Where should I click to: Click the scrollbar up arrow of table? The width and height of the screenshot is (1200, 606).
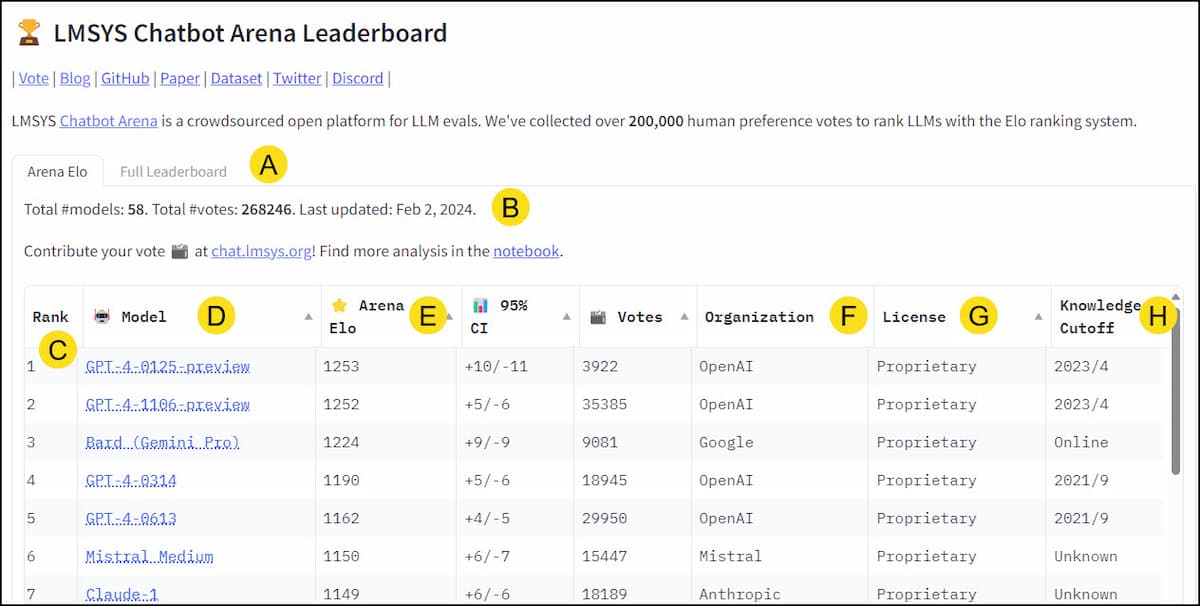1176,296
